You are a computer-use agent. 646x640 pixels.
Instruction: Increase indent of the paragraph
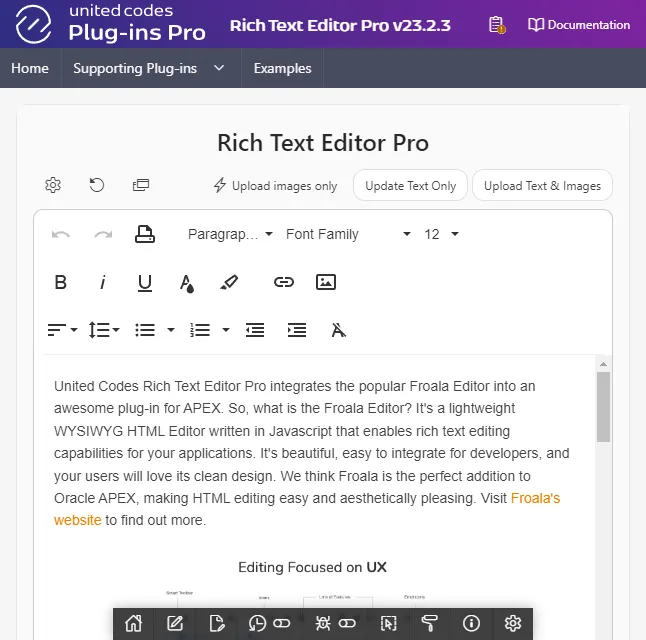[297, 330]
